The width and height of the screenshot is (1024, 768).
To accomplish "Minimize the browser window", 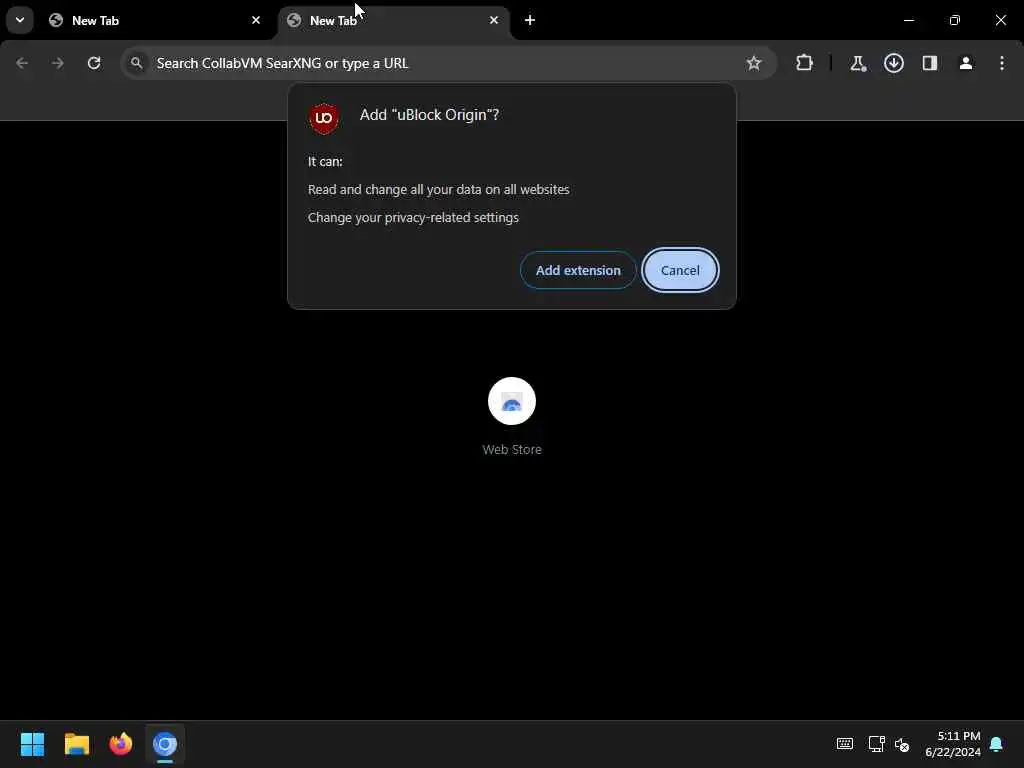I will pos(908,20).
